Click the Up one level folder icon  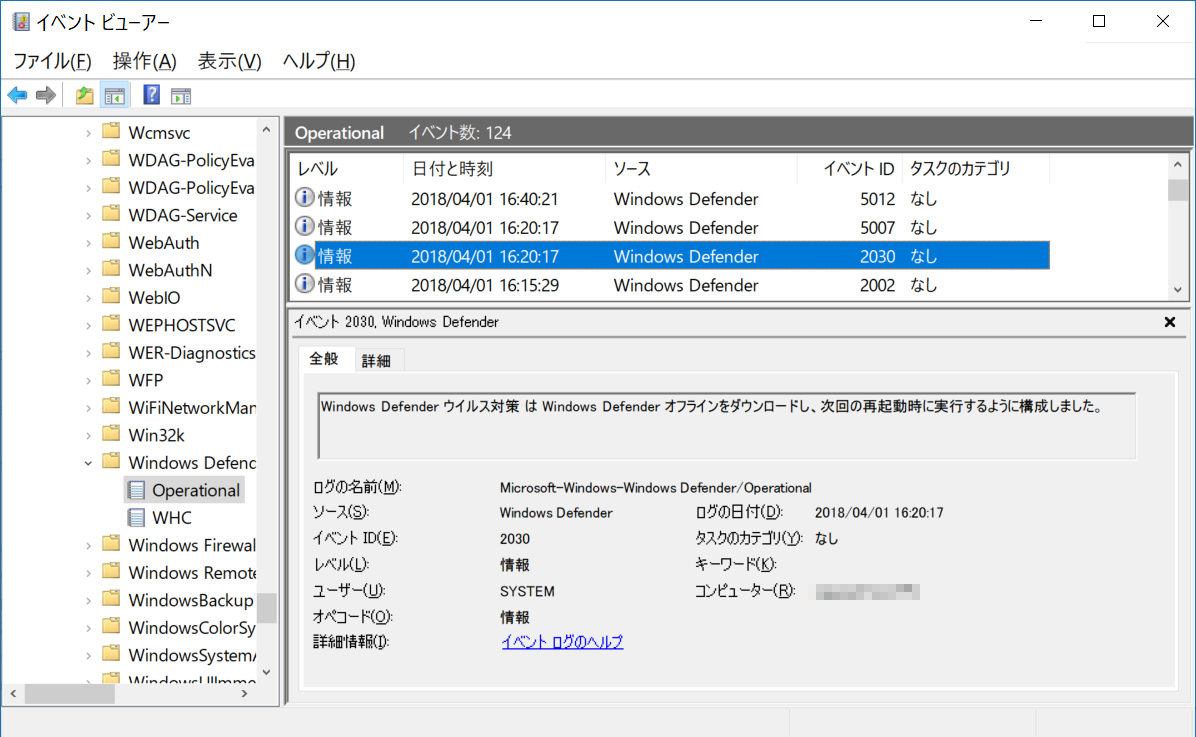(x=84, y=95)
